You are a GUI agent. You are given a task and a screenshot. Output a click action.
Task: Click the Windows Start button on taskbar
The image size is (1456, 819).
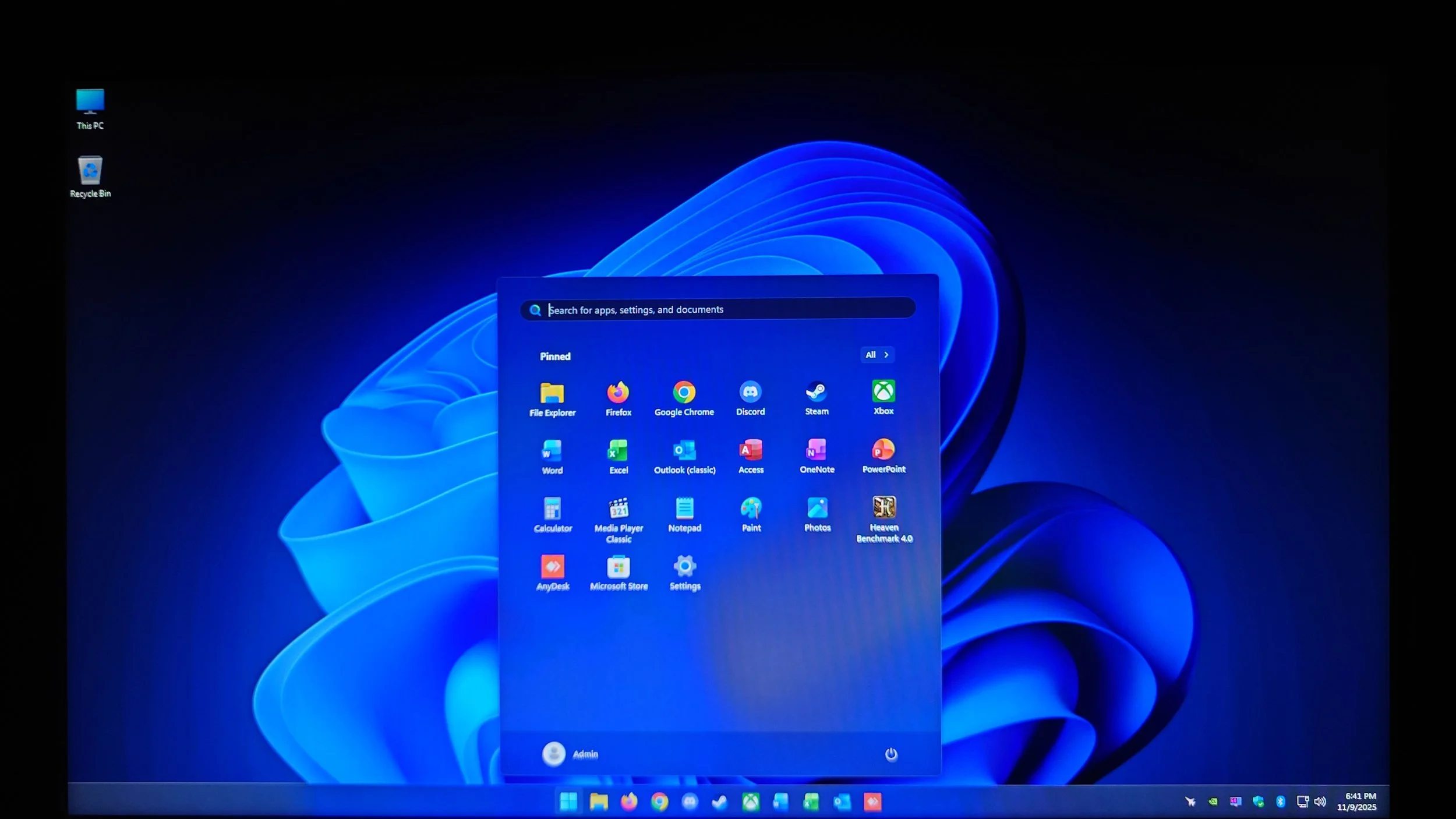pyautogui.click(x=568, y=802)
